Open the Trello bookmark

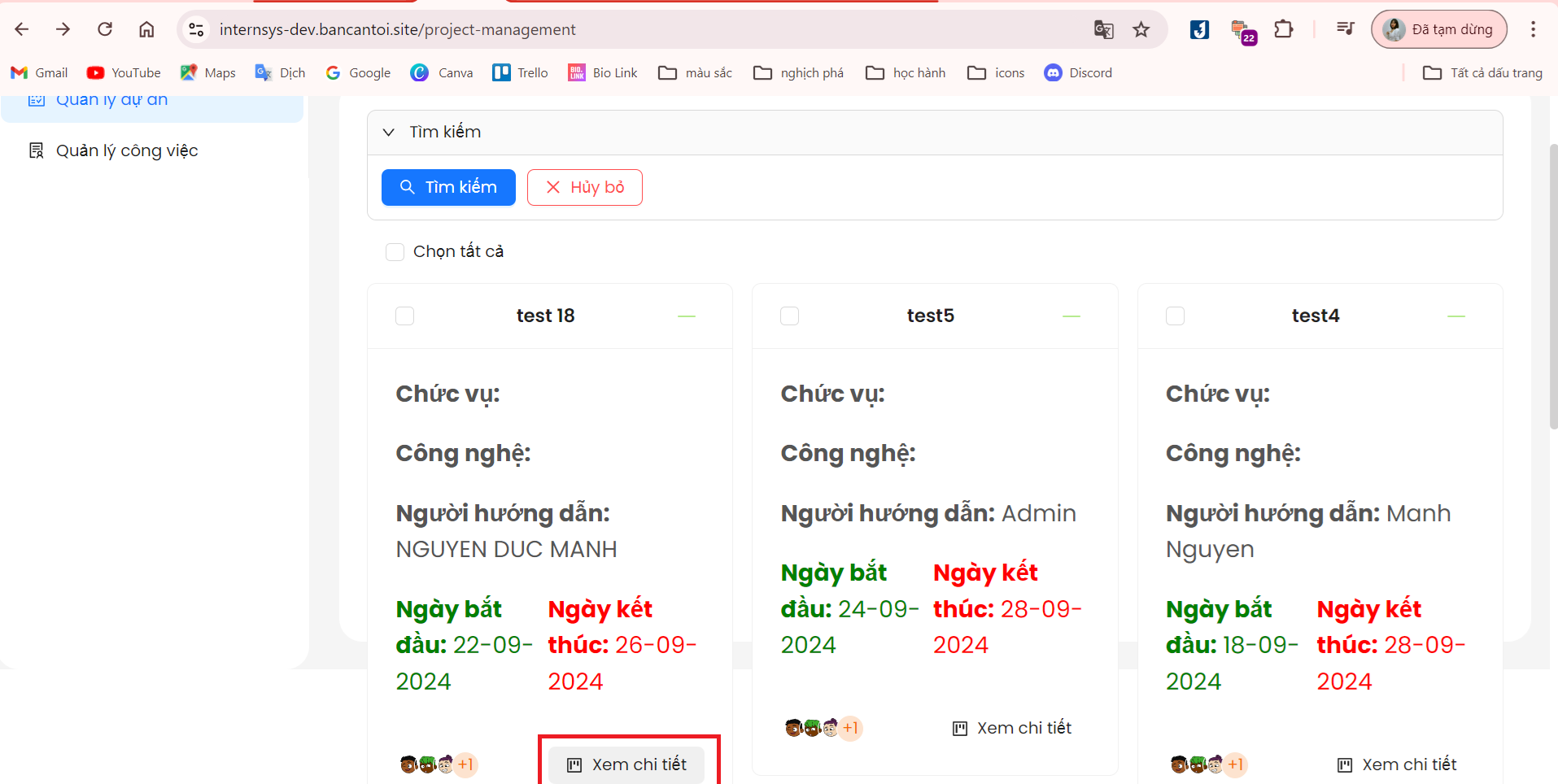click(521, 72)
